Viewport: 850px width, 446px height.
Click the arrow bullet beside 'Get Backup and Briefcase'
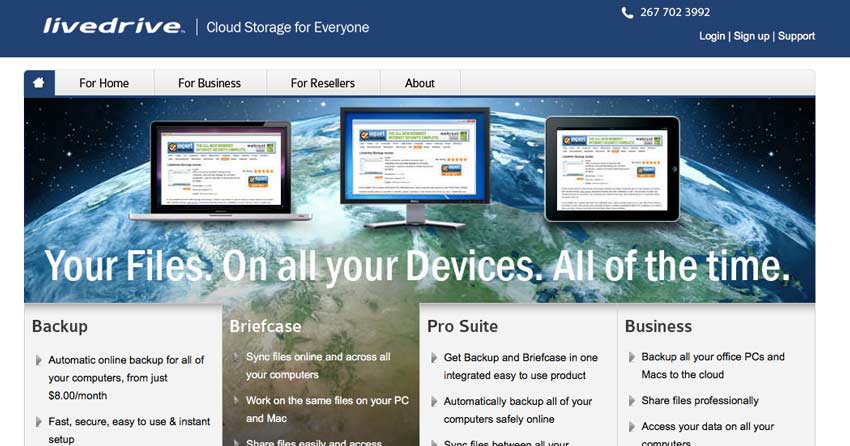tap(434, 358)
